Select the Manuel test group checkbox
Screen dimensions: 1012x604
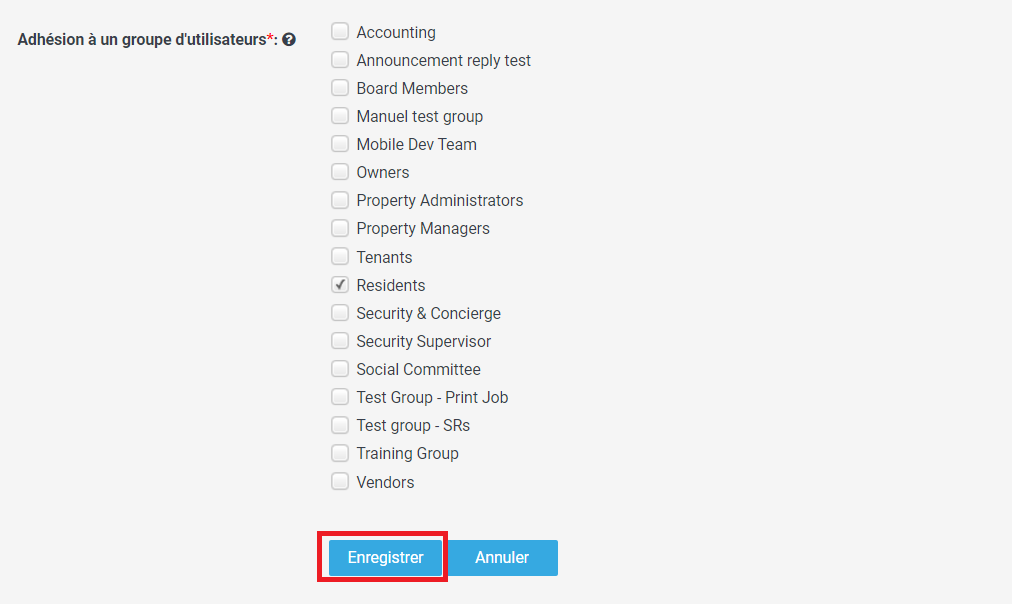coord(340,116)
